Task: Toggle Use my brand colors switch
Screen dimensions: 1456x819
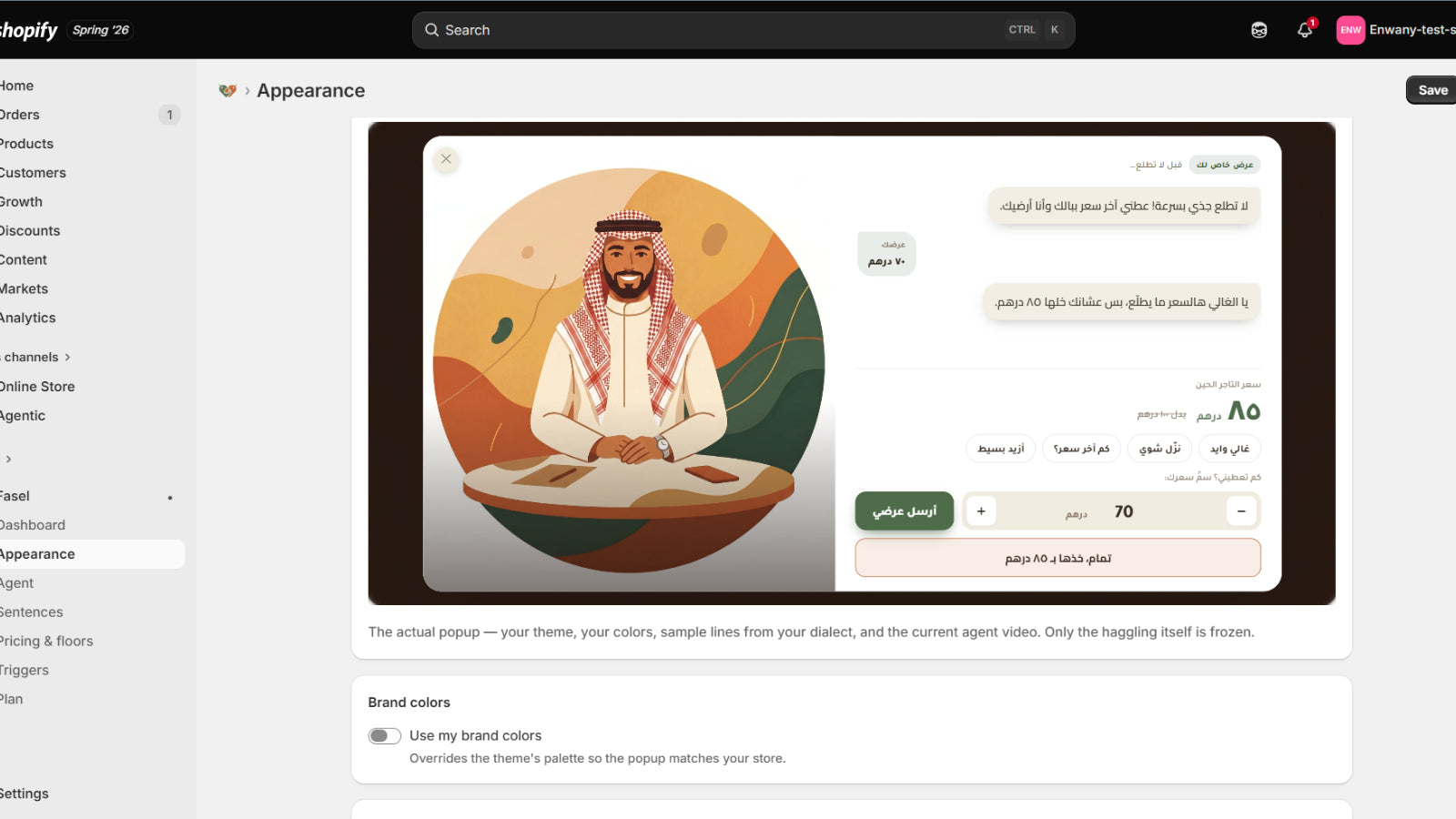Action: 384,735
